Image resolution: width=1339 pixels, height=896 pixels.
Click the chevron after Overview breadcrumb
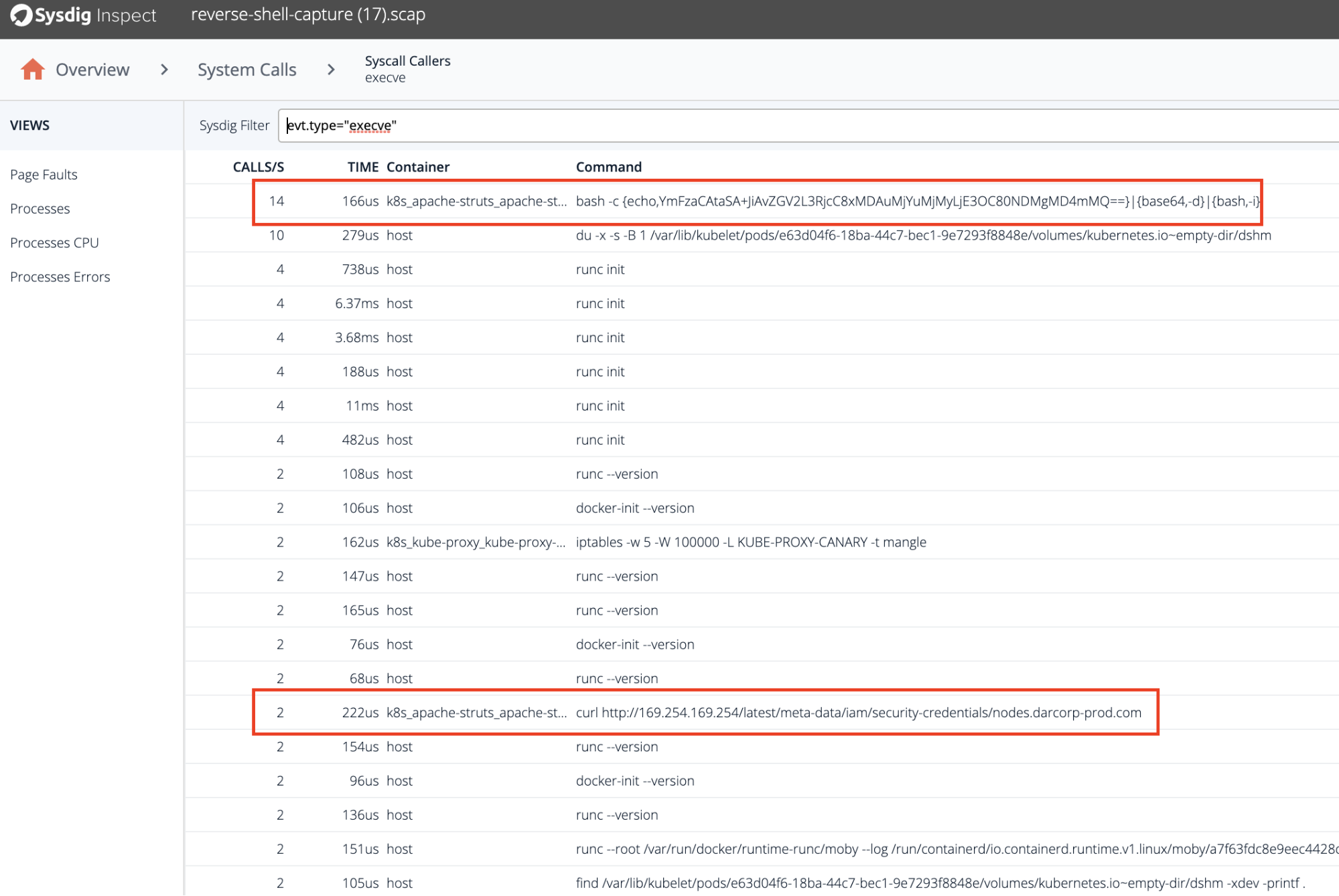click(164, 70)
